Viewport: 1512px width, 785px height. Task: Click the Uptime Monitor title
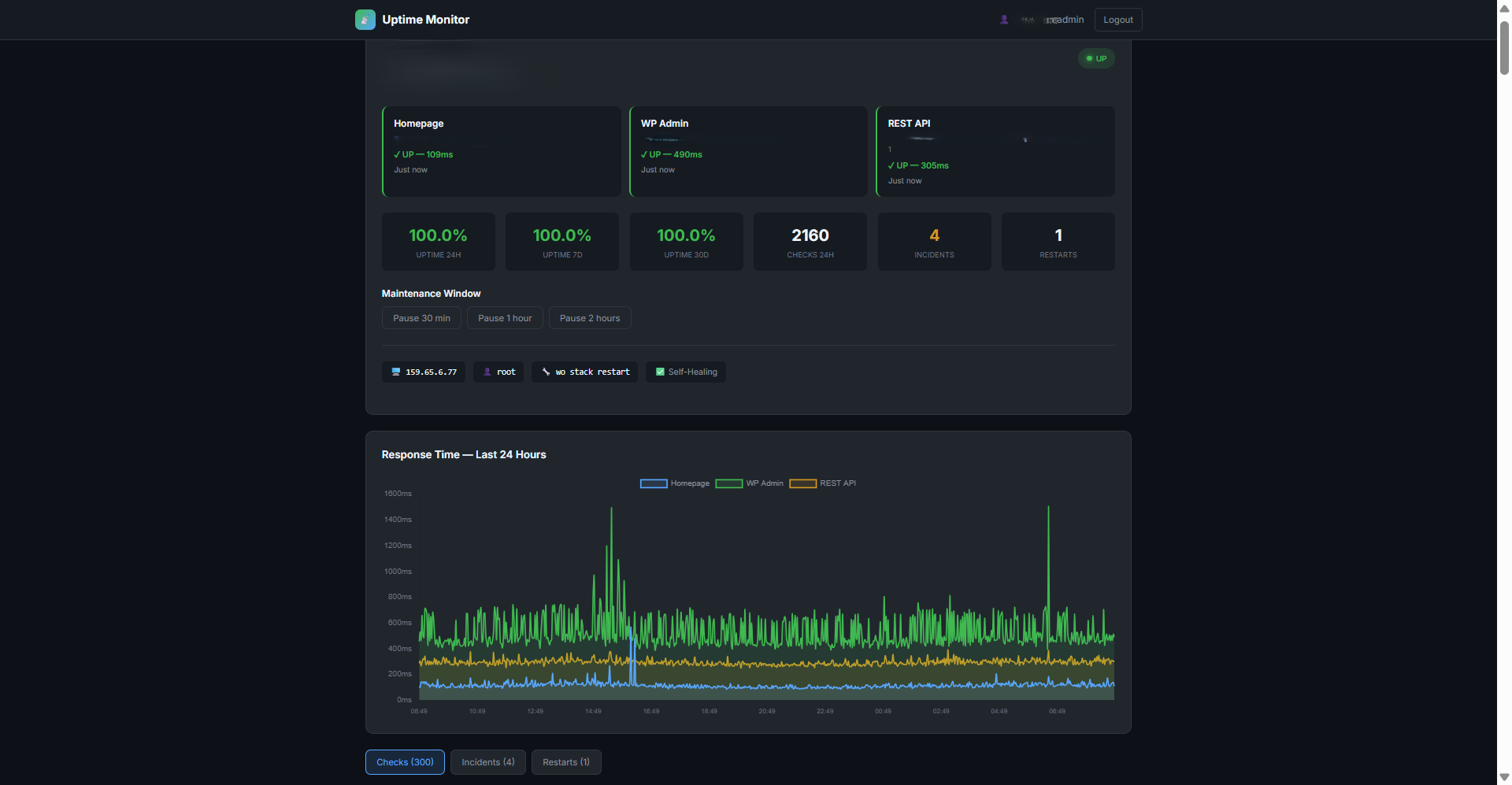coord(426,20)
